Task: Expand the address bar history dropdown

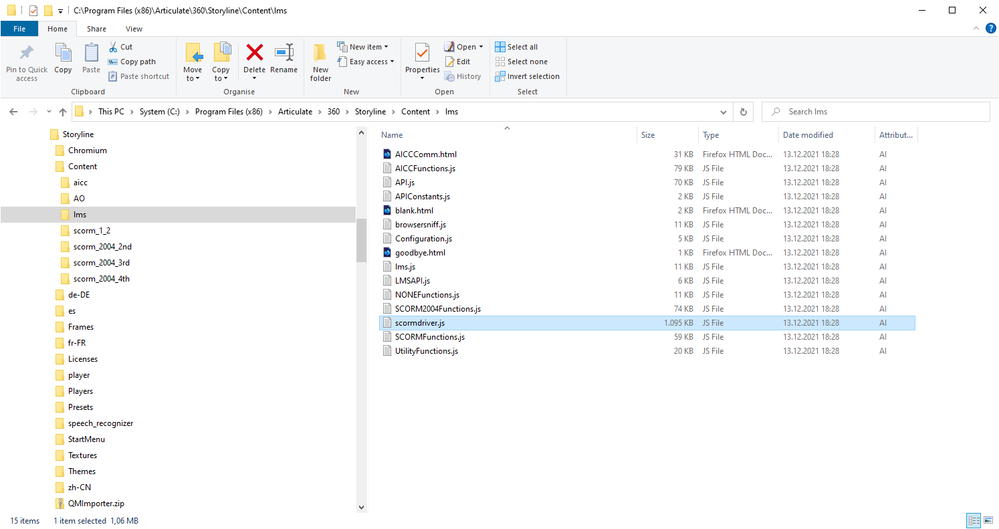Action: [x=722, y=112]
